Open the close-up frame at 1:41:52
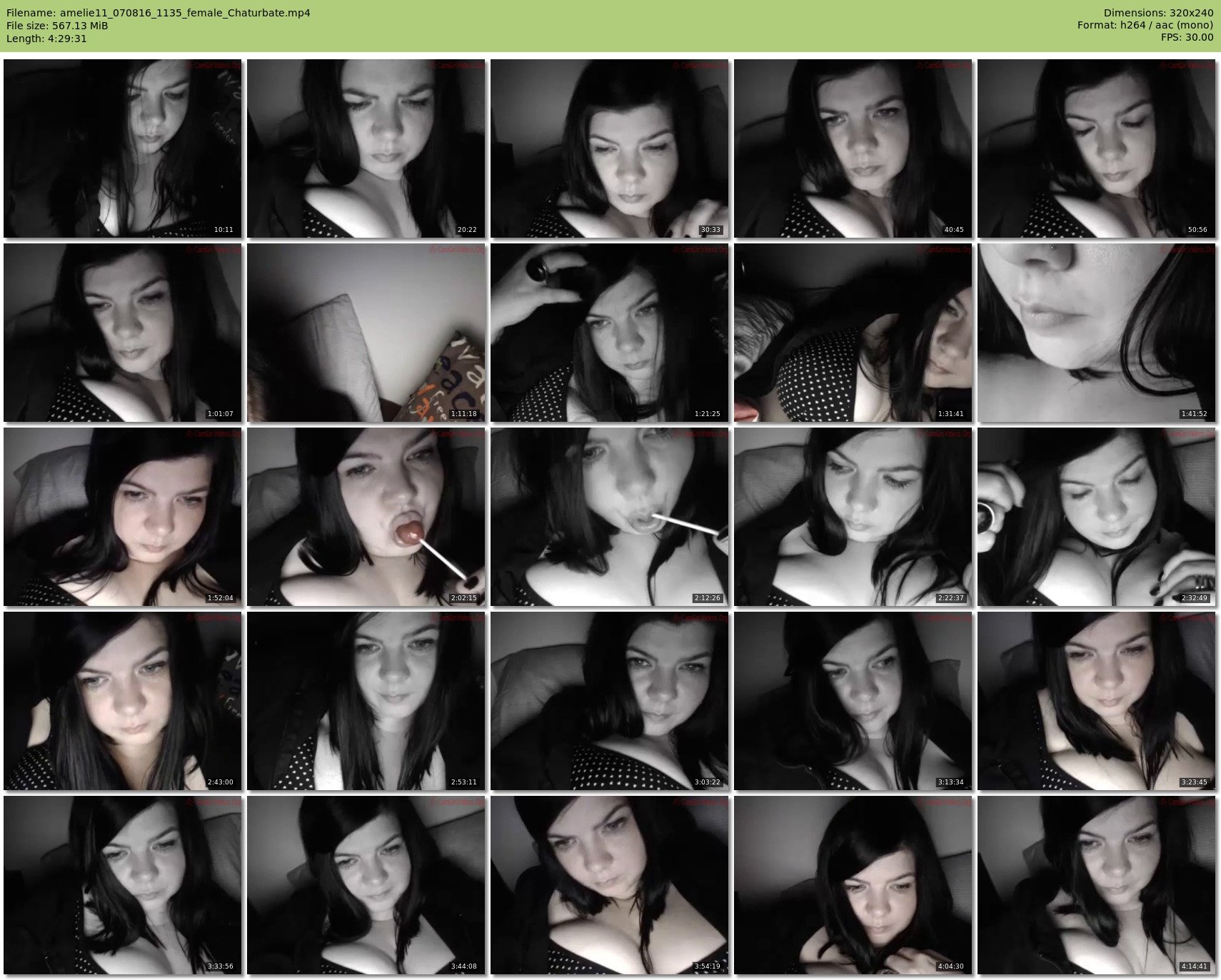Image resolution: width=1221 pixels, height=980 pixels. tap(1096, 333)
